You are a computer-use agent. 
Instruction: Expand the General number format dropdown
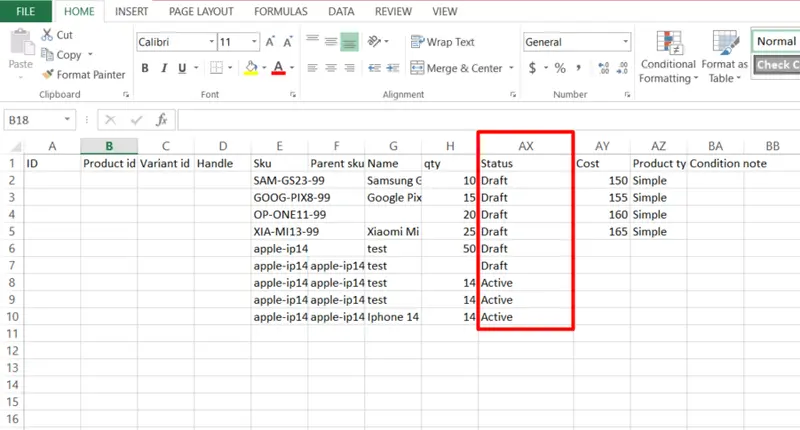click(x=625, y=42)
